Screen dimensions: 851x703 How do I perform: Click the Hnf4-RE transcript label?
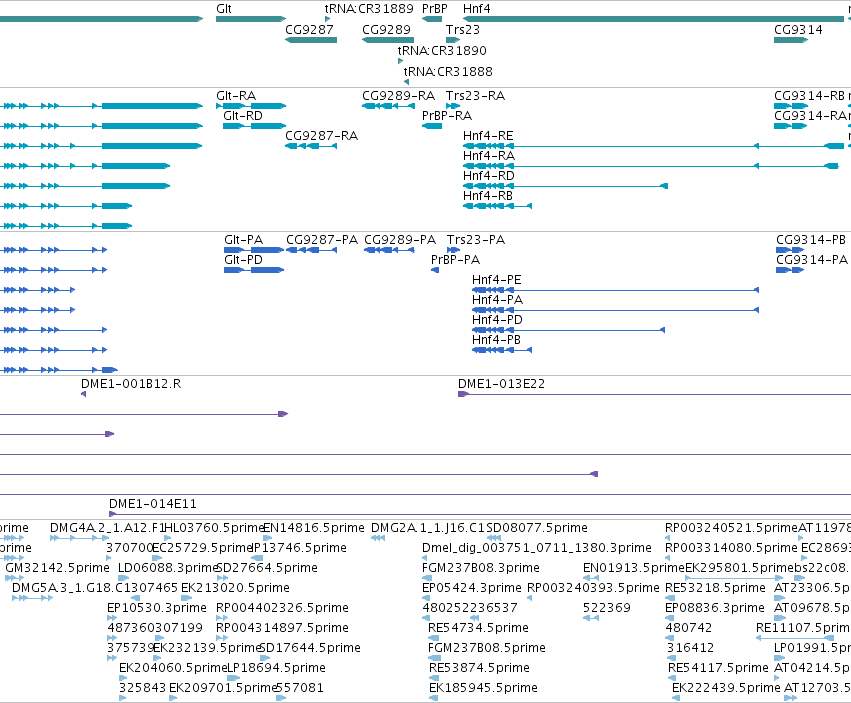488,136
